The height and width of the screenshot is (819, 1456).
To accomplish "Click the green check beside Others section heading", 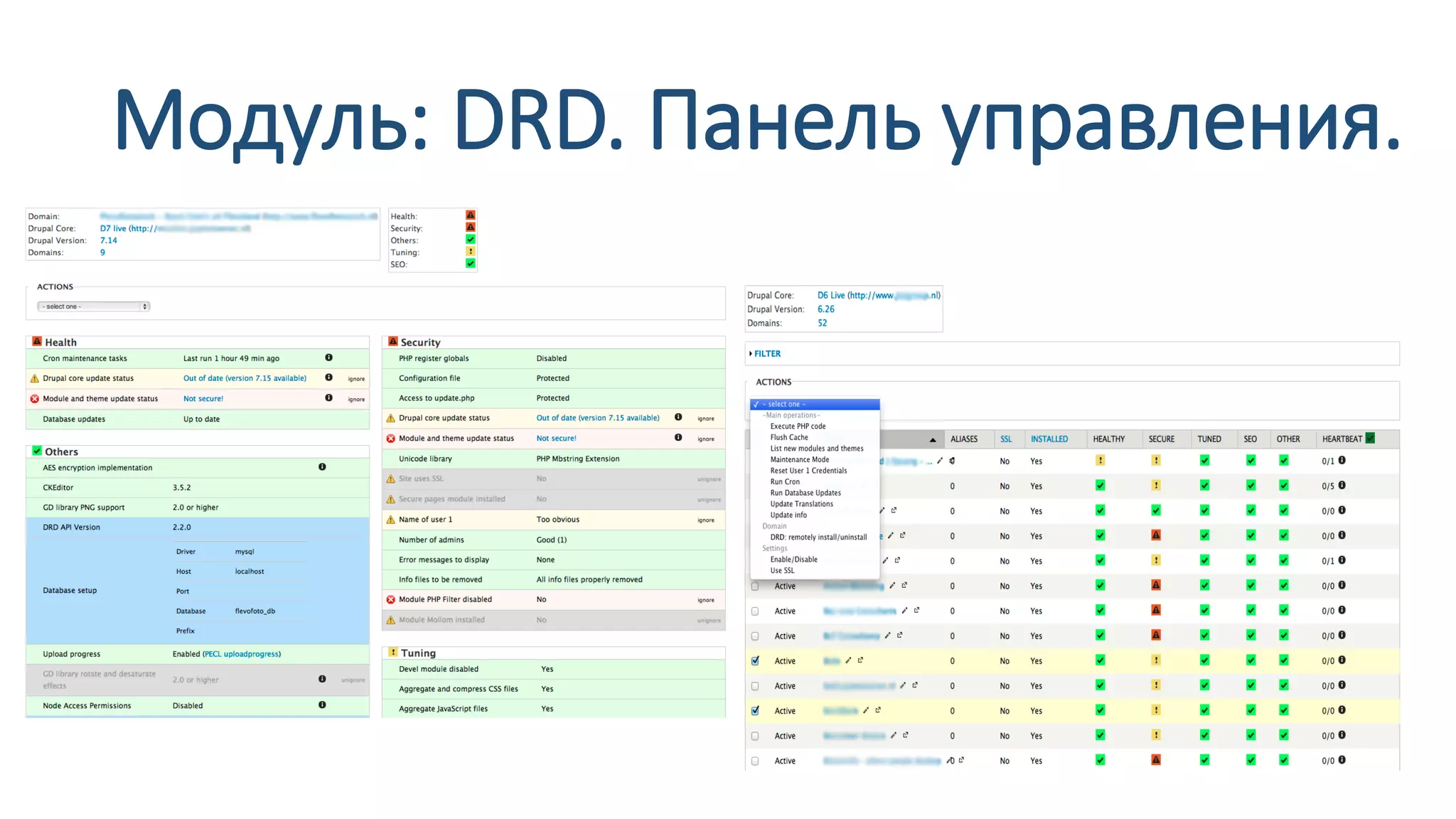I will pos(37,451).
